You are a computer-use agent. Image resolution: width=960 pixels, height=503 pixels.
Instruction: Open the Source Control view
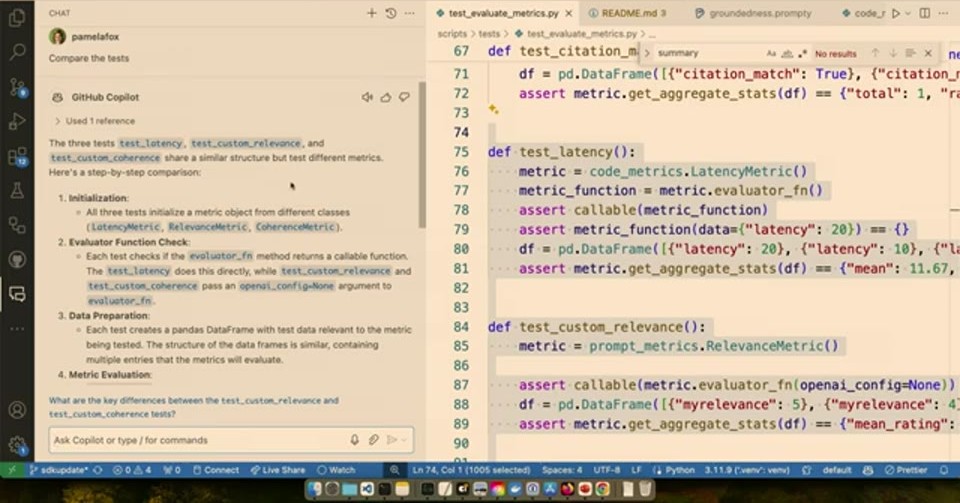17,88
